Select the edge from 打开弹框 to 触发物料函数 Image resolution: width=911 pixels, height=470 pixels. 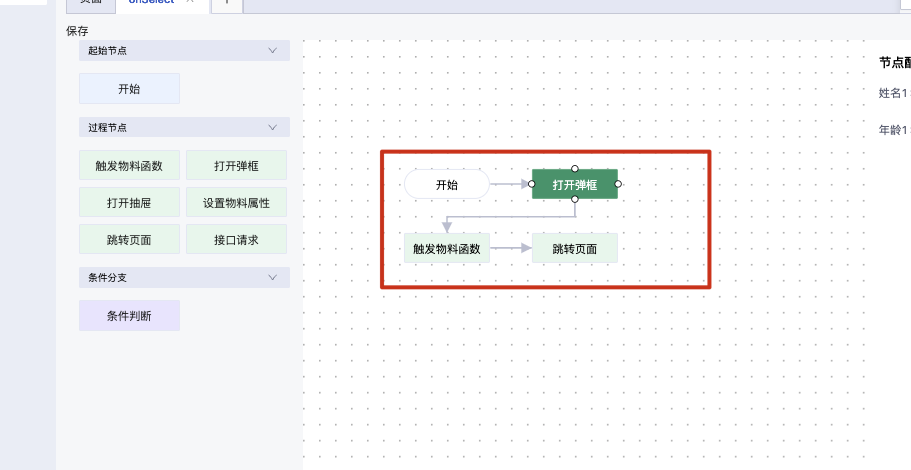click(511, 217)
